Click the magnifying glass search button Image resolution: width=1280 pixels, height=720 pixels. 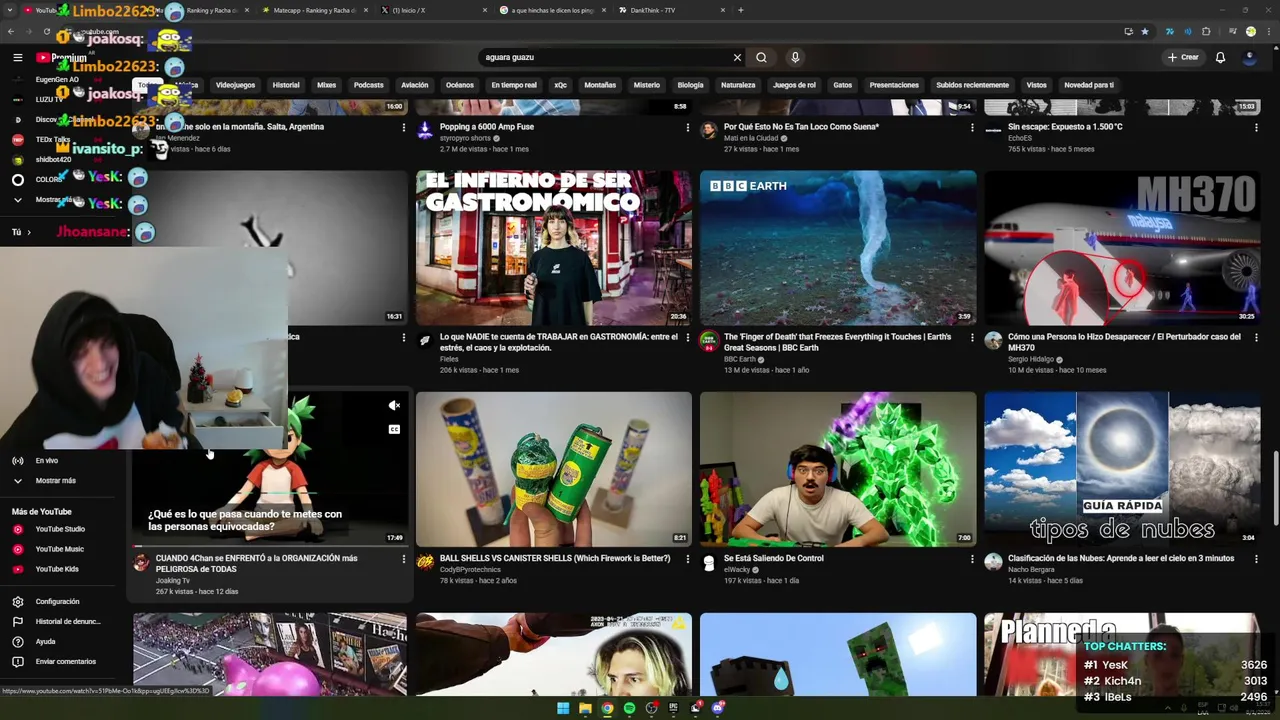(761, 57)
